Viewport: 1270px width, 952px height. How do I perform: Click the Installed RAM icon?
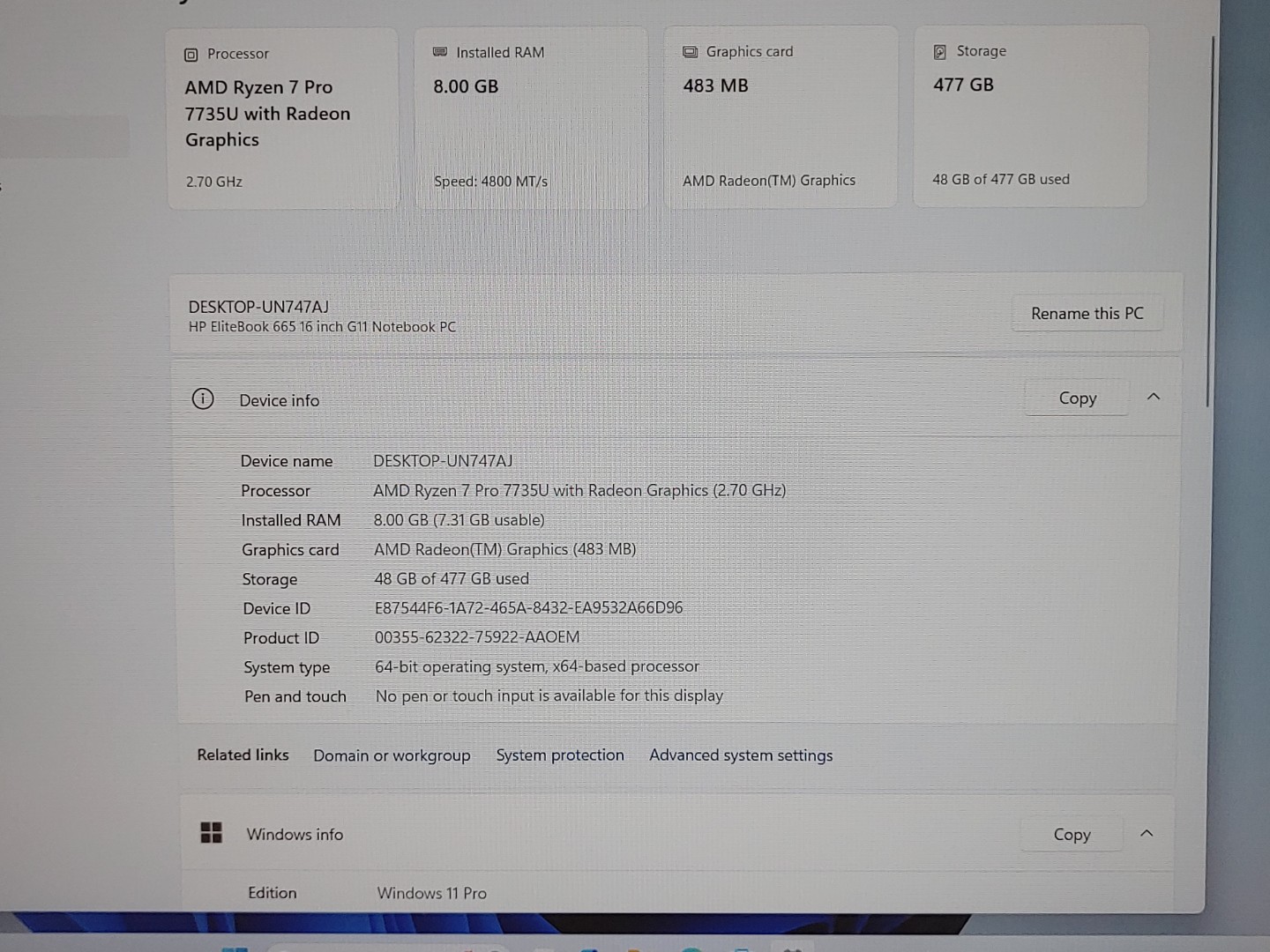coord(440,52)
